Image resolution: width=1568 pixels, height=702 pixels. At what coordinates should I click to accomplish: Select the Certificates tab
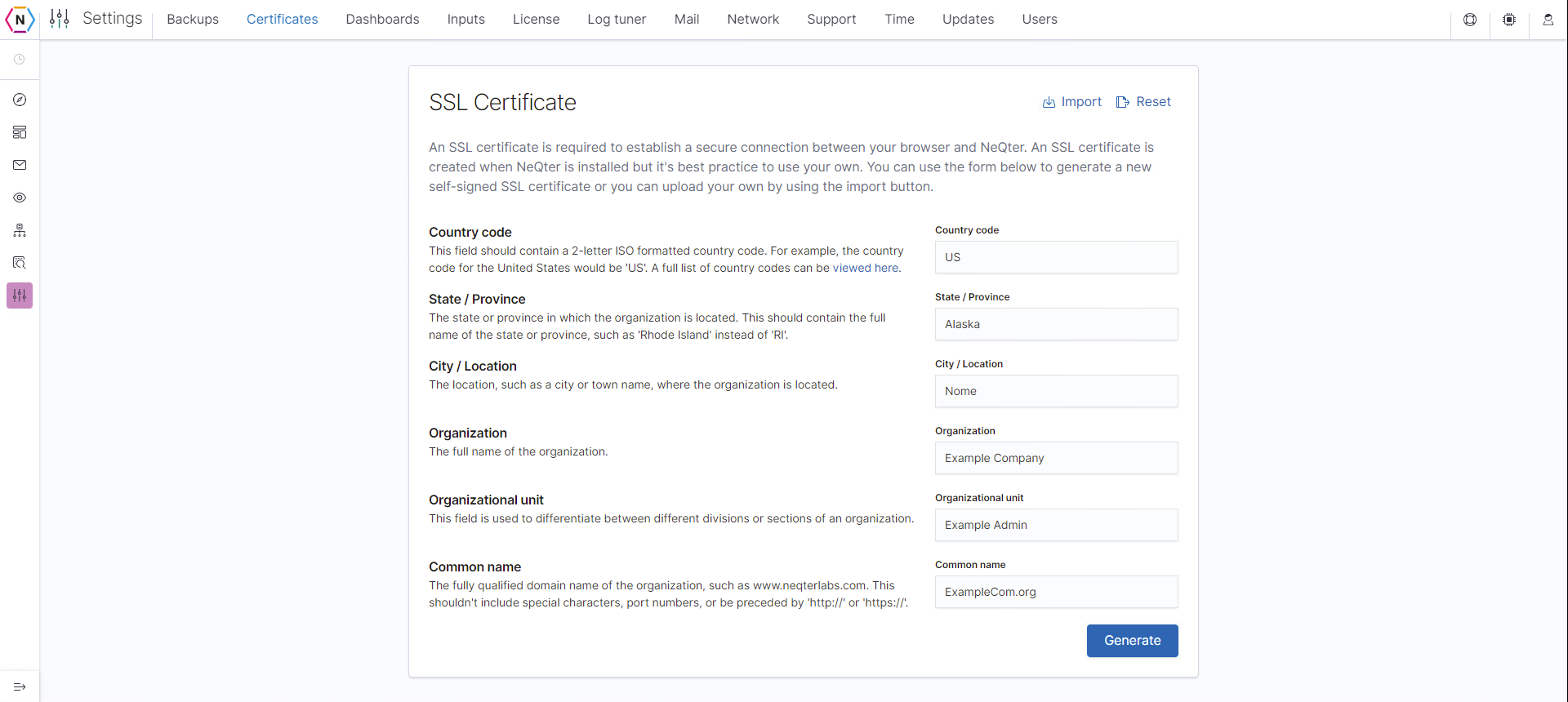pyautogui.click(x=283, y=20)
